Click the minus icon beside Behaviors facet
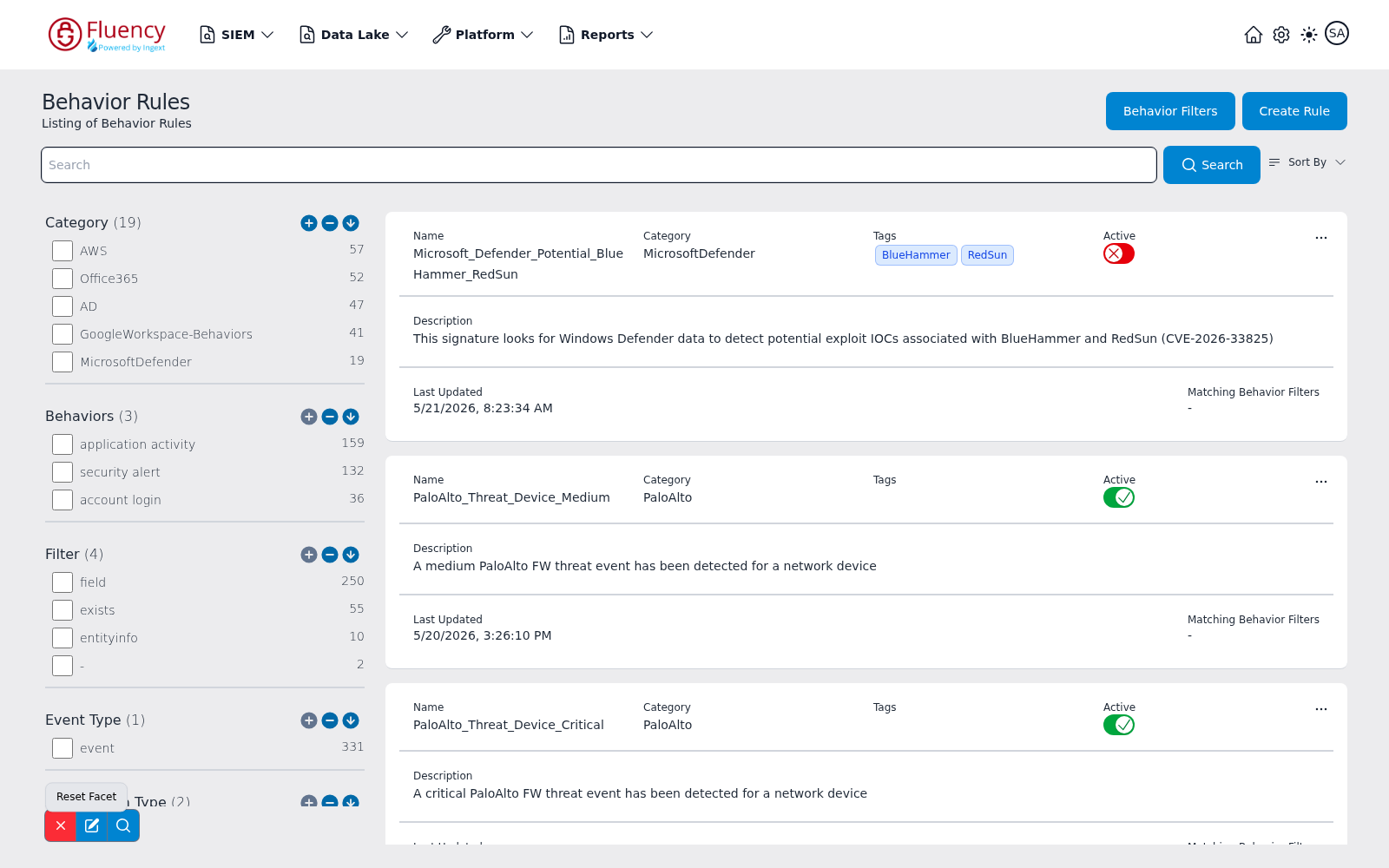Viewport: 1389px width, 868px height. tap(330, 417)
